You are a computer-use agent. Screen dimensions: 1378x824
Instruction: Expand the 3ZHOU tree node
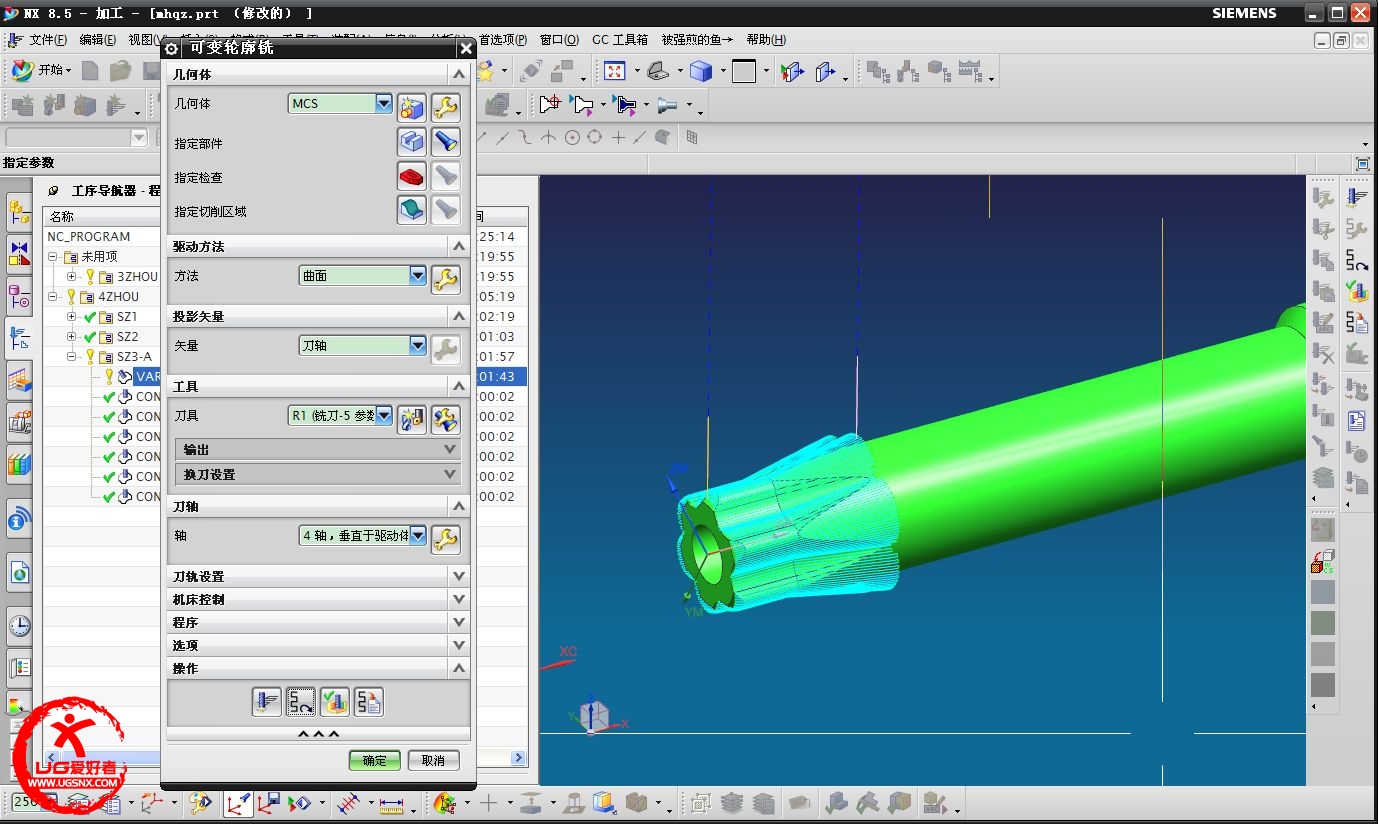tap(72, 276)
